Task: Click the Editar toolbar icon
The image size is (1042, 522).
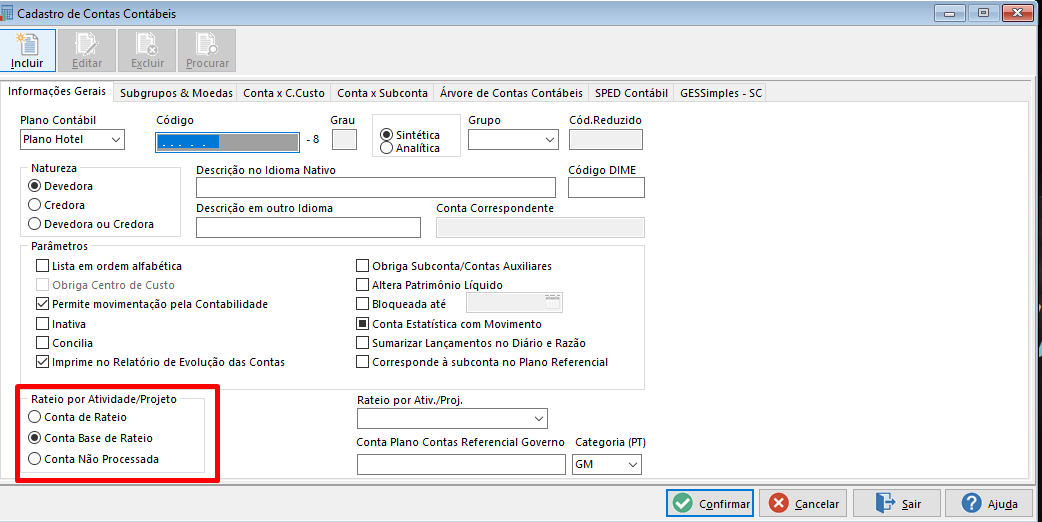Action: [x=87, y=50]
